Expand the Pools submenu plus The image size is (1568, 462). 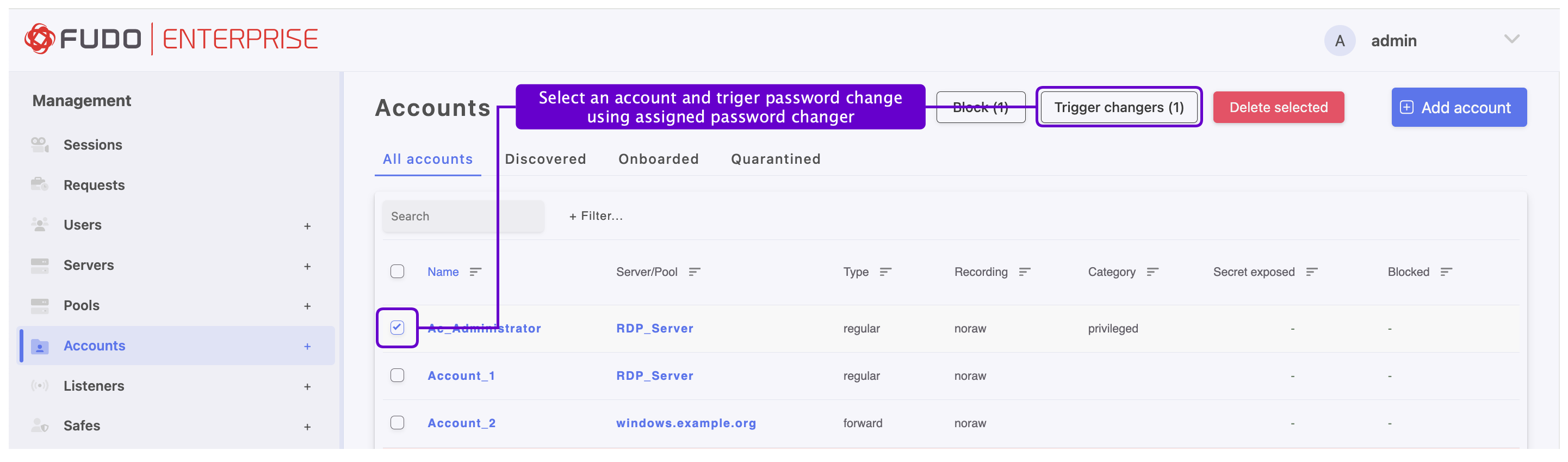pos(307,306)
